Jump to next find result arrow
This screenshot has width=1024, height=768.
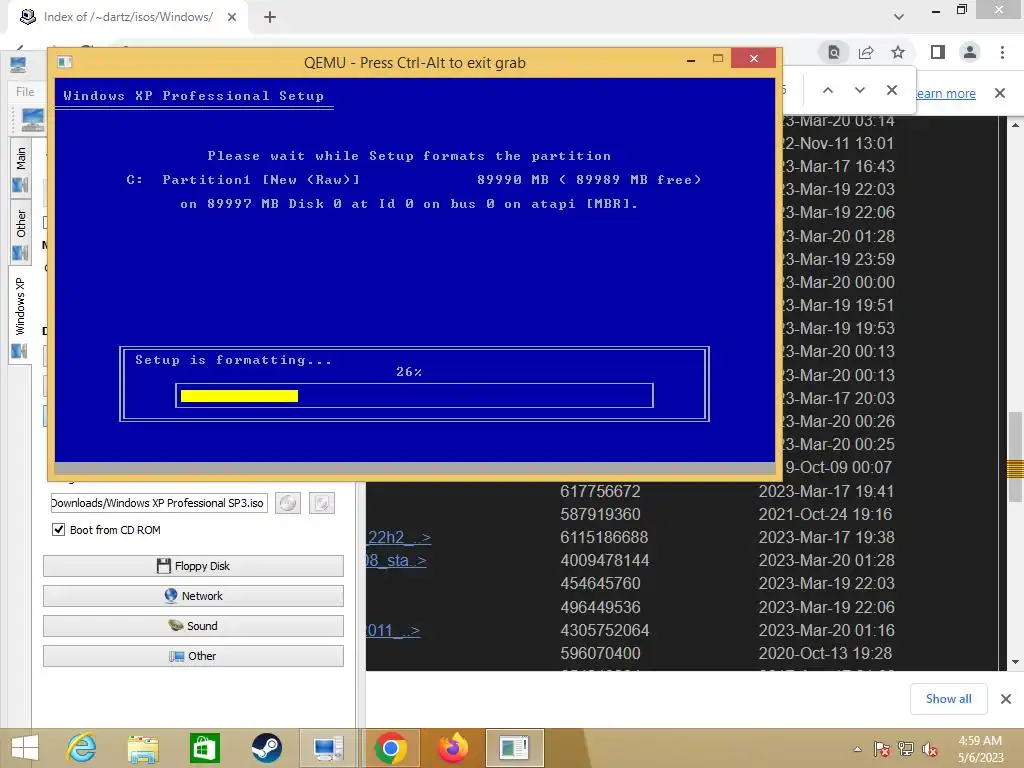coord(859,90)
